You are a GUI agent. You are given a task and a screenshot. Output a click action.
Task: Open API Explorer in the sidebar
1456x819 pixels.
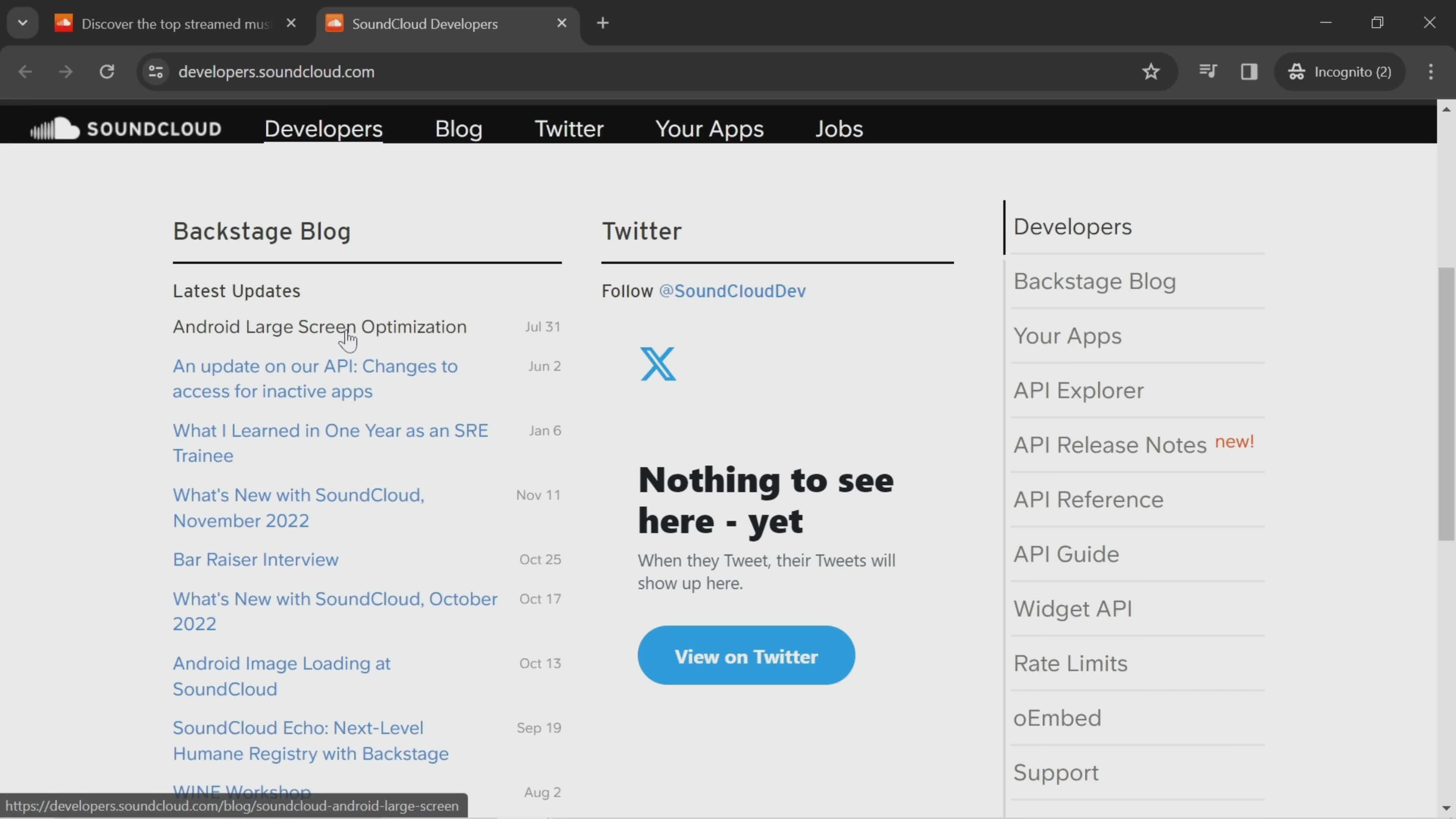tap(1078, 391)
